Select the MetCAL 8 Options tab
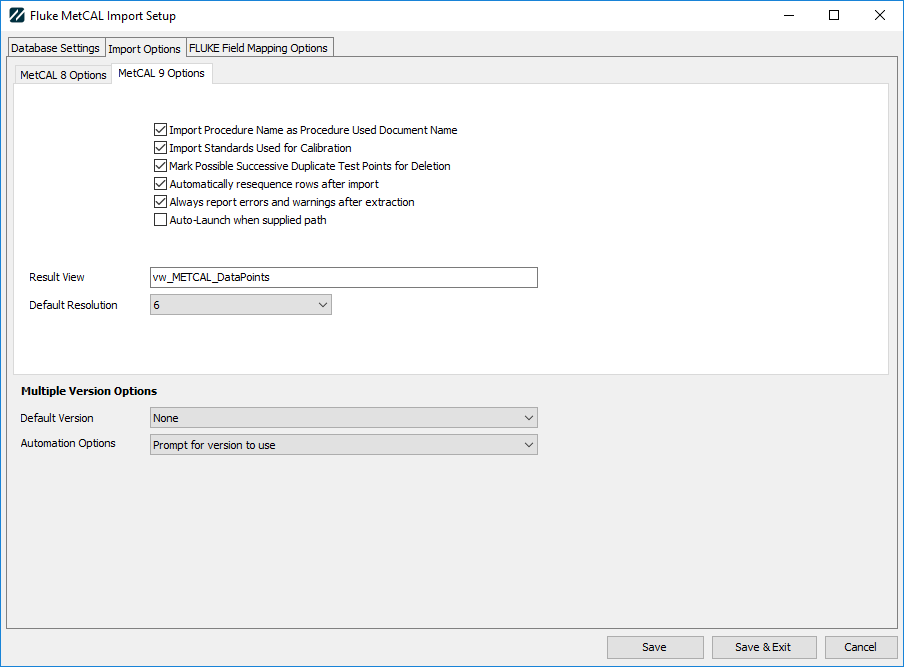Image resolution: width=904 pixels, height=667 pixels. [x=63, y=75]
